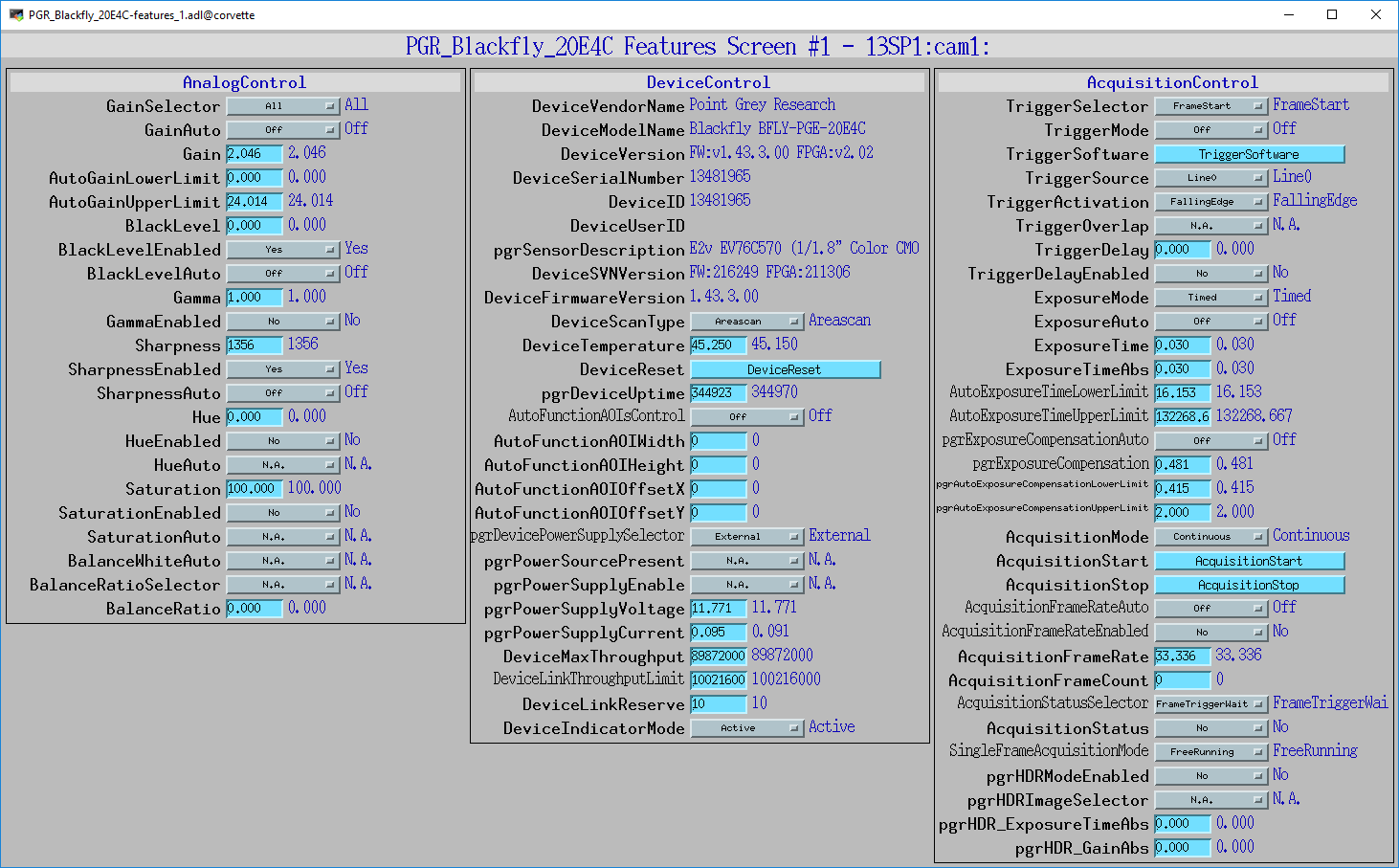Image resolution: width=1399 pixels, height=868 pixels.
Task: Click the AcquisitionStart button
Action: (1250, 561)
